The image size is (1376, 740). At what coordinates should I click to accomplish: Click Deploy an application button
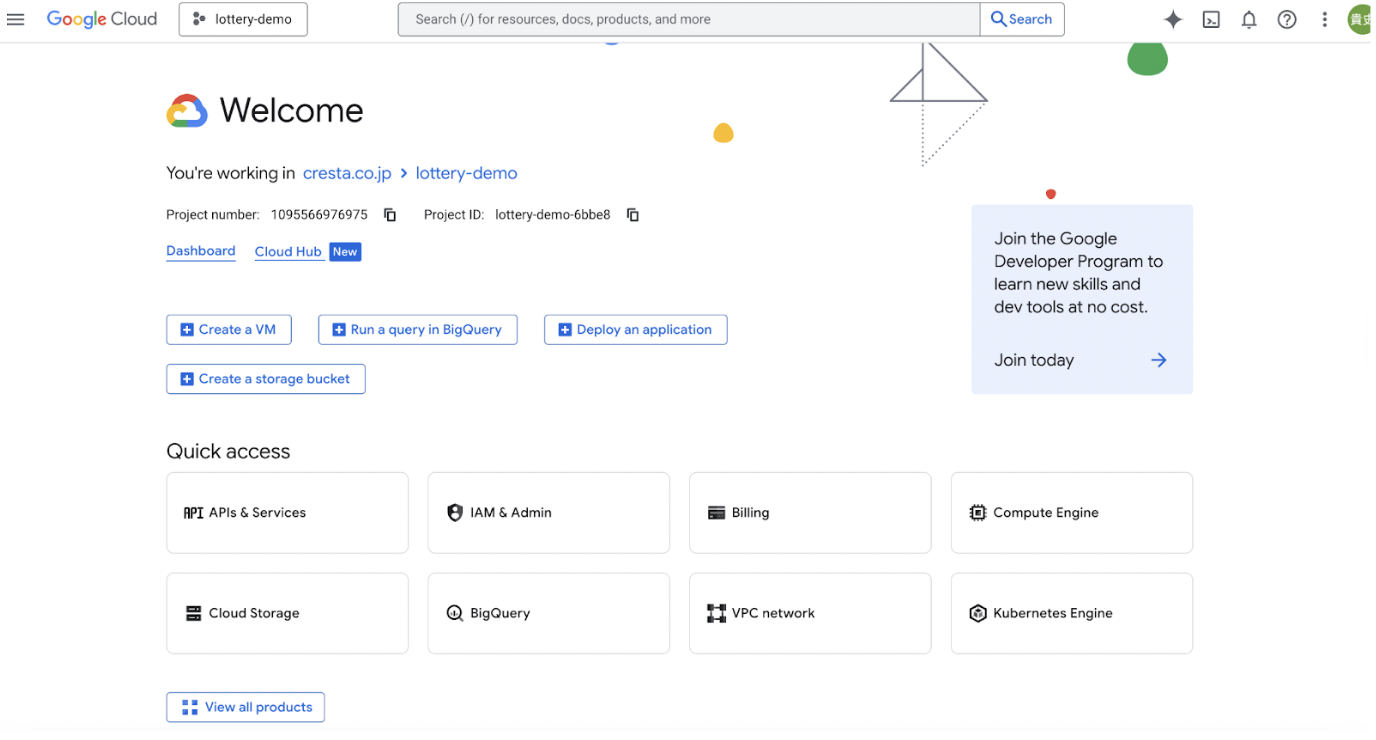(636, 330)
